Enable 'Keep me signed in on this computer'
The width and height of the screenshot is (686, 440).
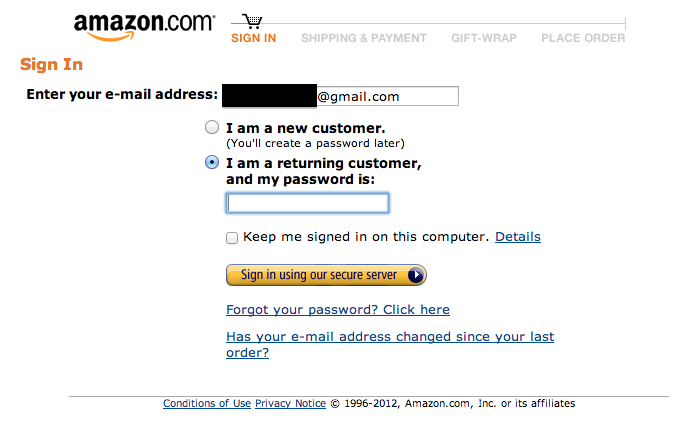click(x=232, y=238)
